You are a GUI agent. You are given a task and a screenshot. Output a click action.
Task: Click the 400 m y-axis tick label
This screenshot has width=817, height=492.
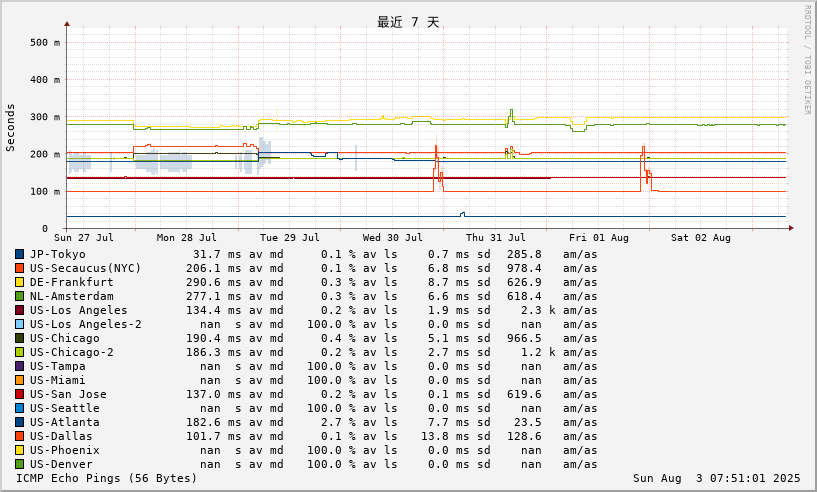[x=44, y=80]
